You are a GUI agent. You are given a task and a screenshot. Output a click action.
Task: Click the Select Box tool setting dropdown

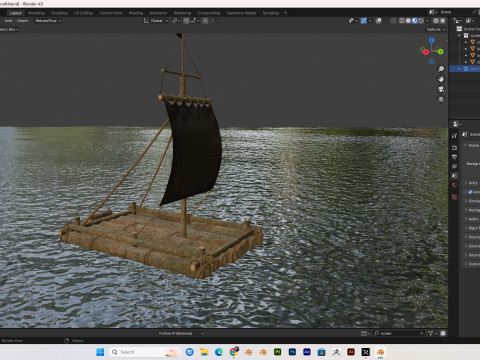pos(9,29)
